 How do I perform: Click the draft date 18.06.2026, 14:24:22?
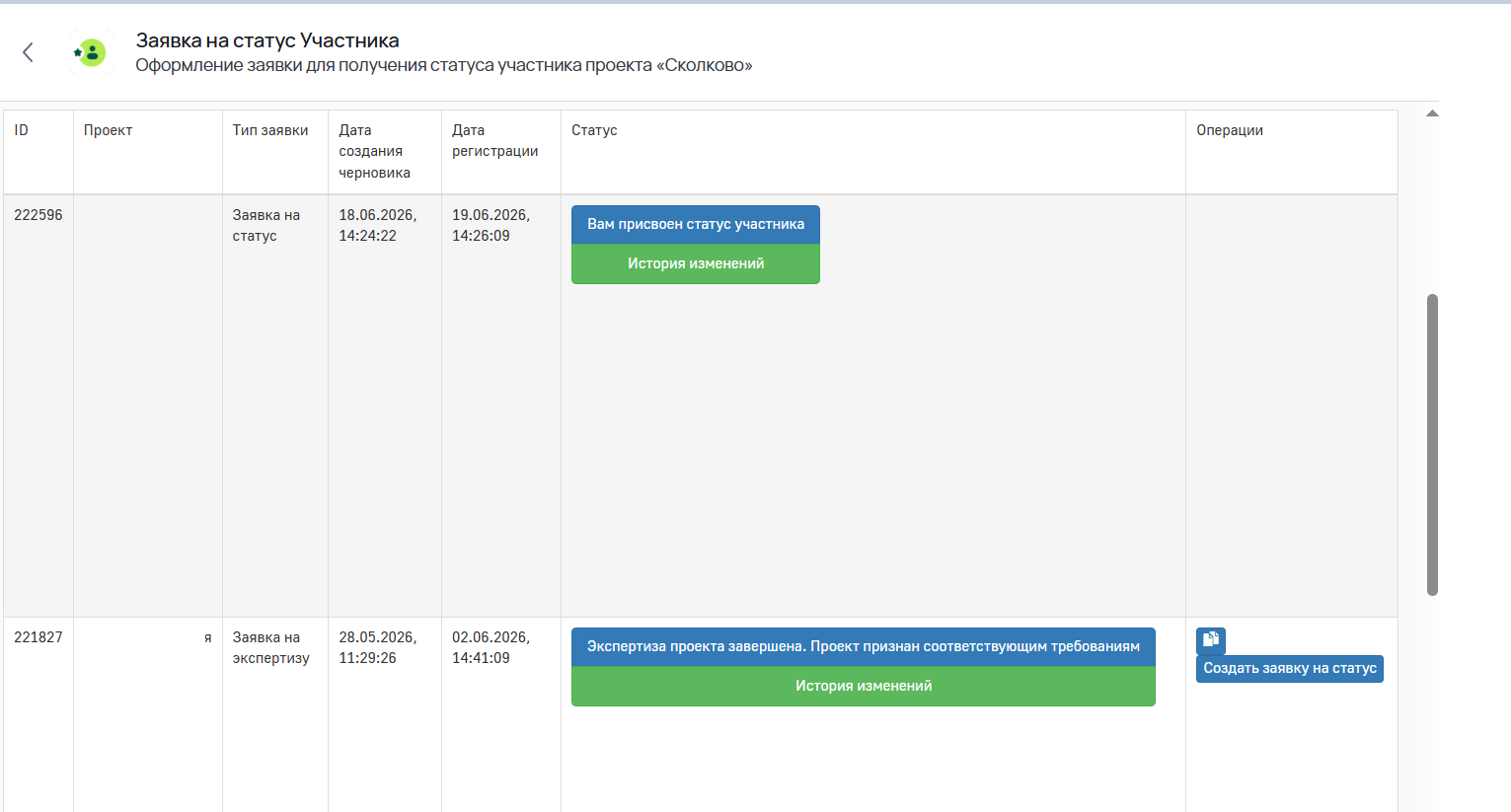[x=378, y=225]
